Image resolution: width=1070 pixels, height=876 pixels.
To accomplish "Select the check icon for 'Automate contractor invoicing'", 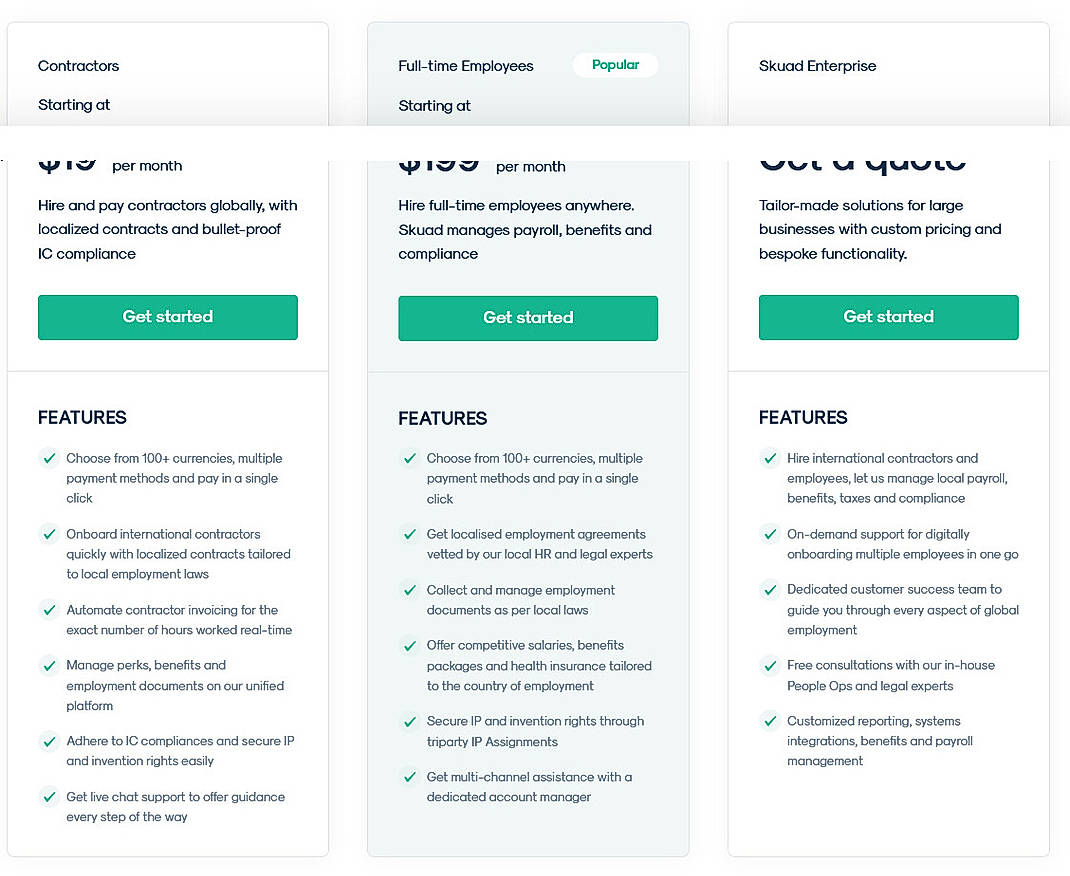I will click(x=49, y=610).
